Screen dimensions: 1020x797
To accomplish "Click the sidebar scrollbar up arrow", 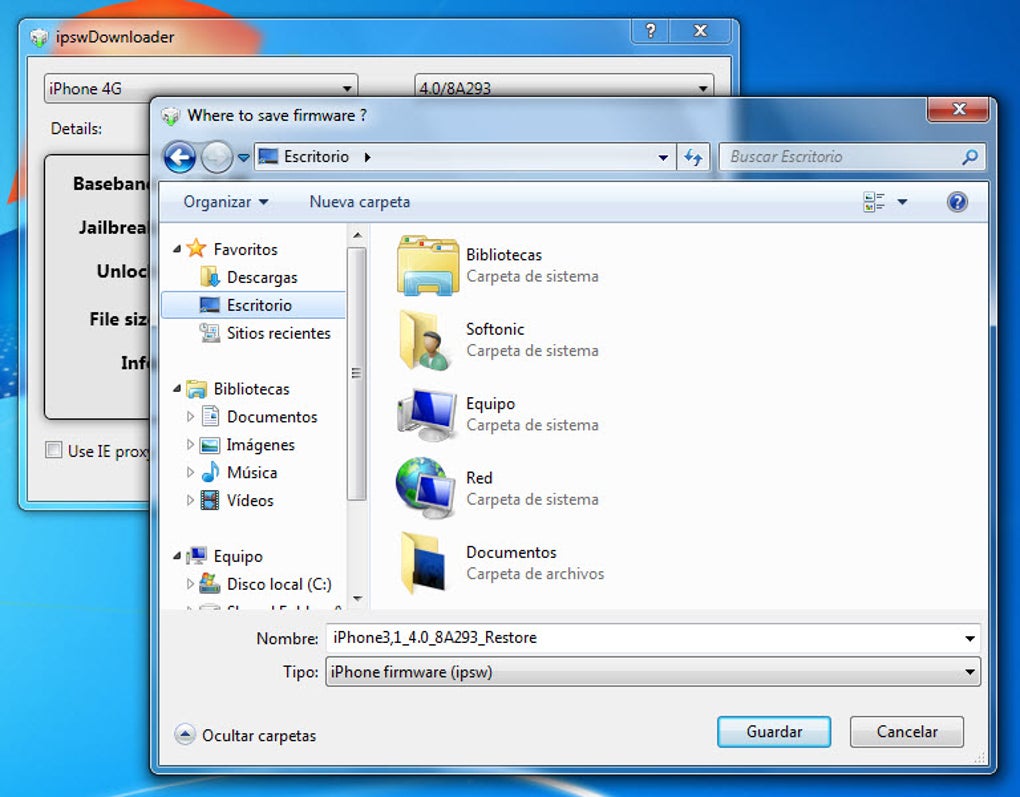I will tap(356, 235).
